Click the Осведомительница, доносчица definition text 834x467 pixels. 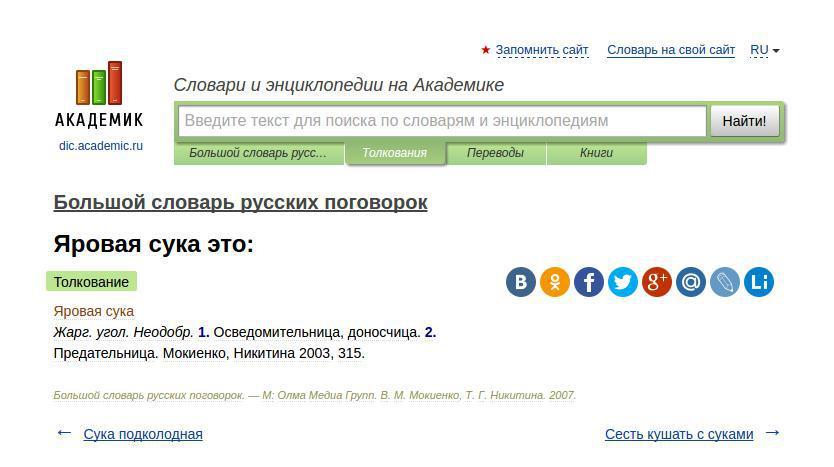point(317,332)
